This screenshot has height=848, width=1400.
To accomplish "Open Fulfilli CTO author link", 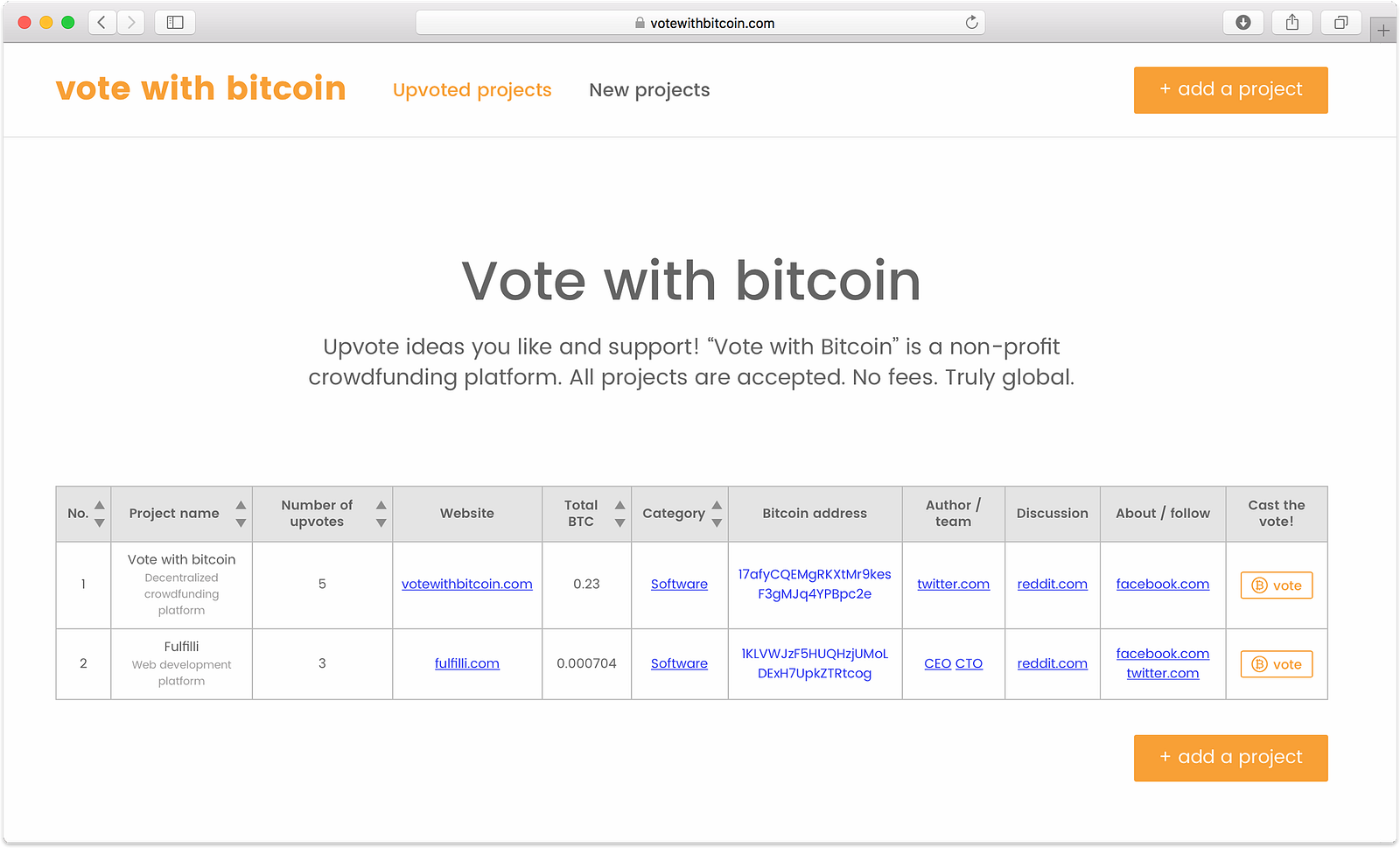I will 969,663.
